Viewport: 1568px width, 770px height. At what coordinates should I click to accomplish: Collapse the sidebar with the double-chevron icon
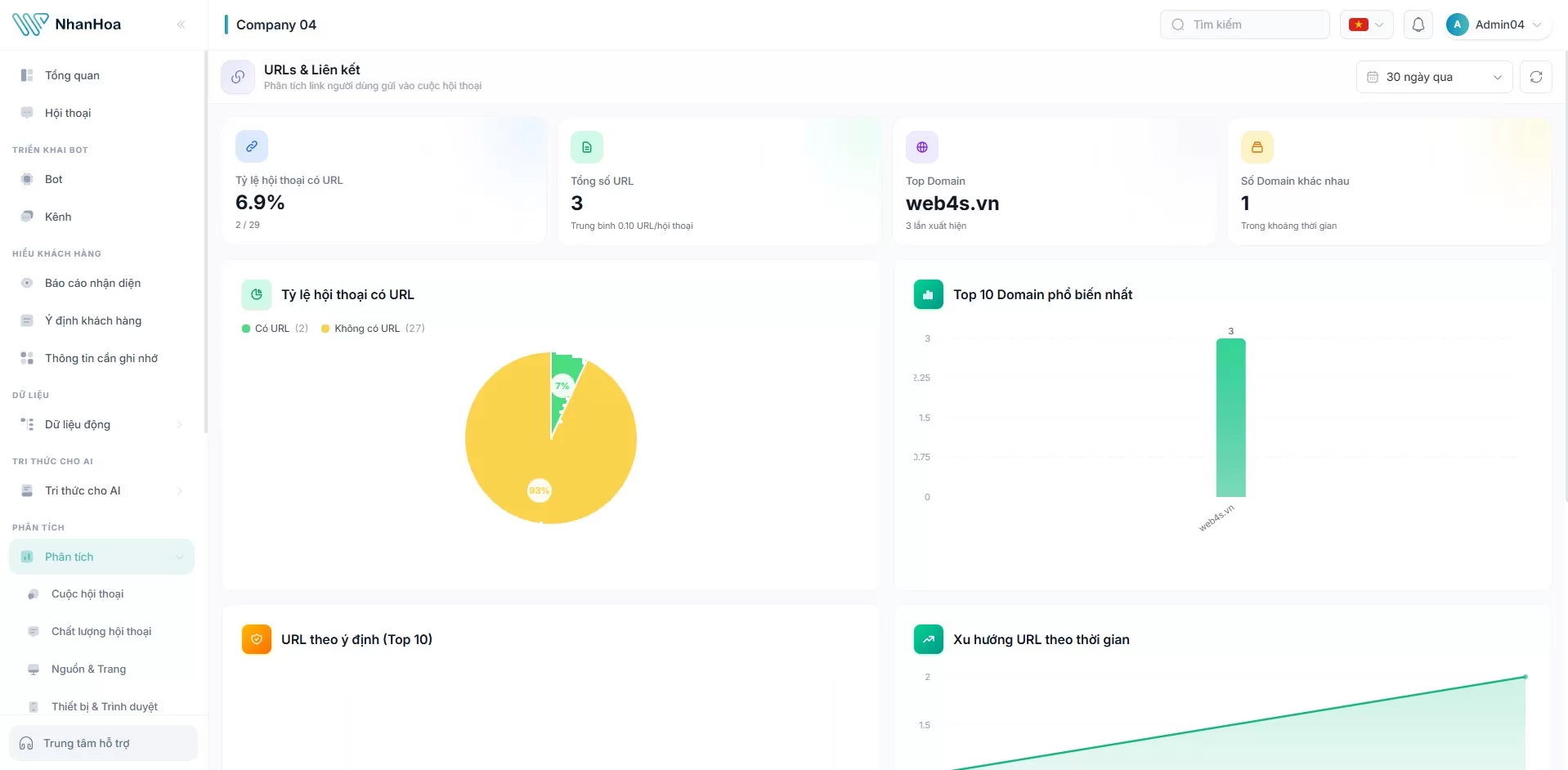[181, 25]
